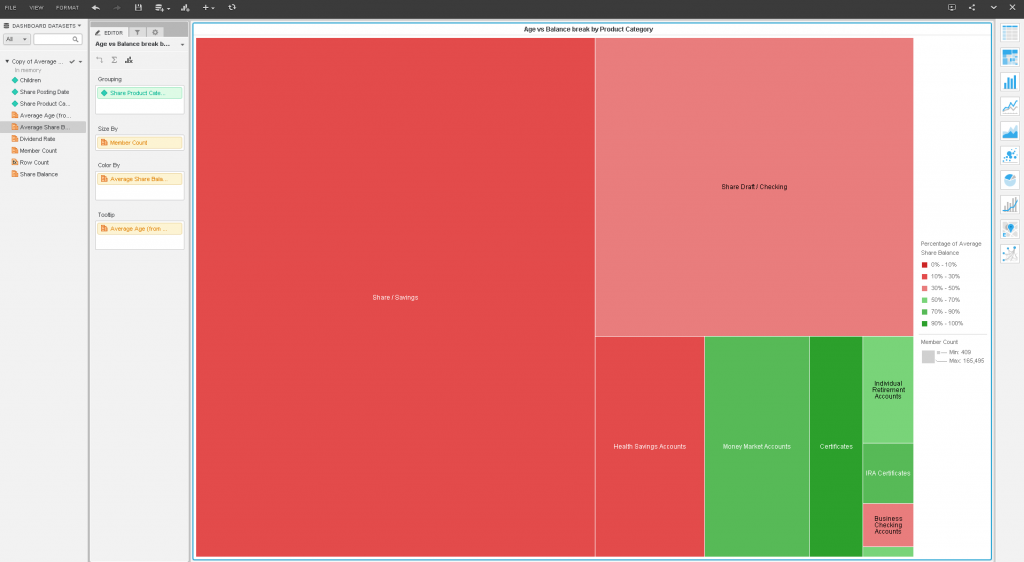Click the save icon in top toolbar

pos(138,7)
